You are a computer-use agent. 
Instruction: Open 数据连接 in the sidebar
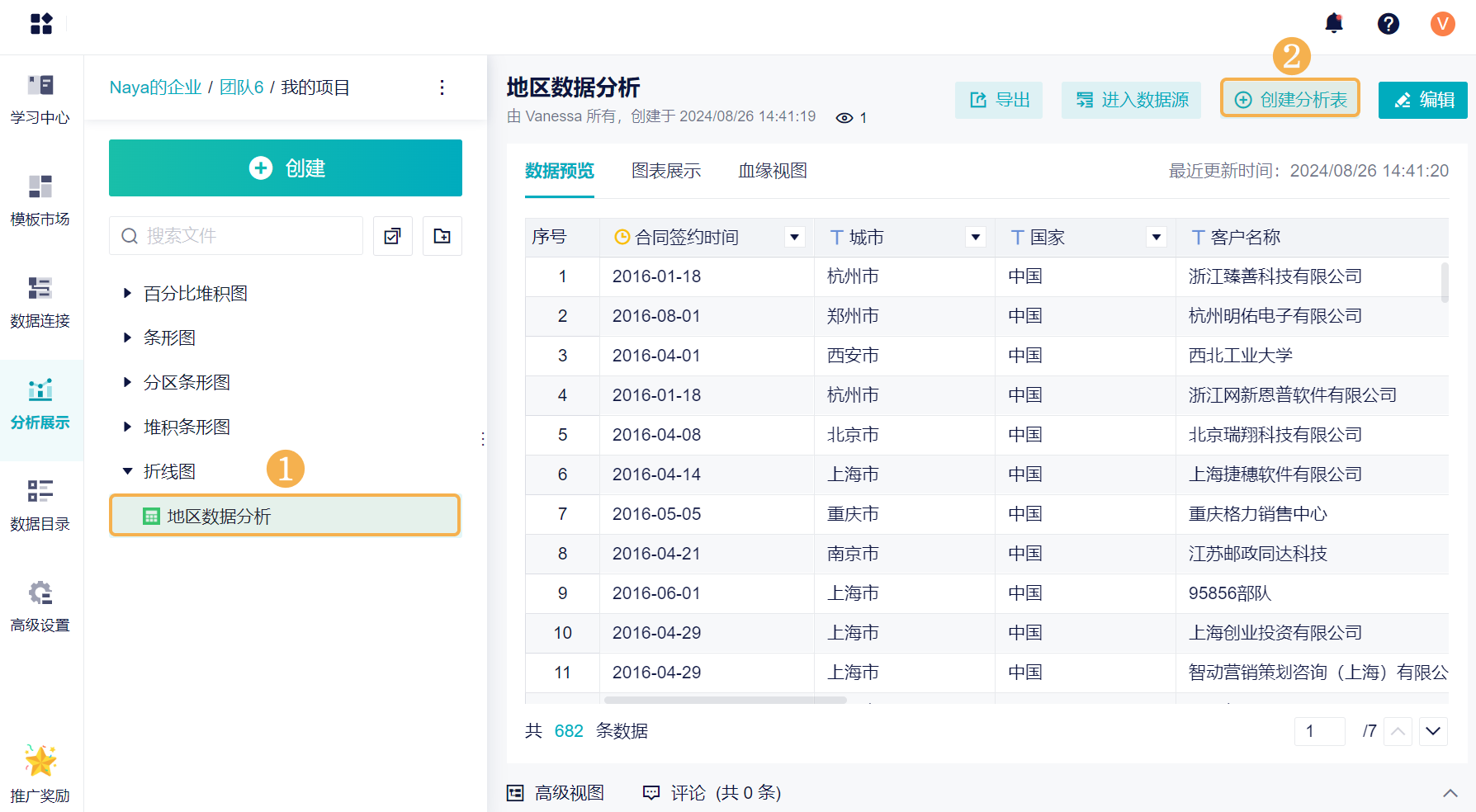point(40,303)
